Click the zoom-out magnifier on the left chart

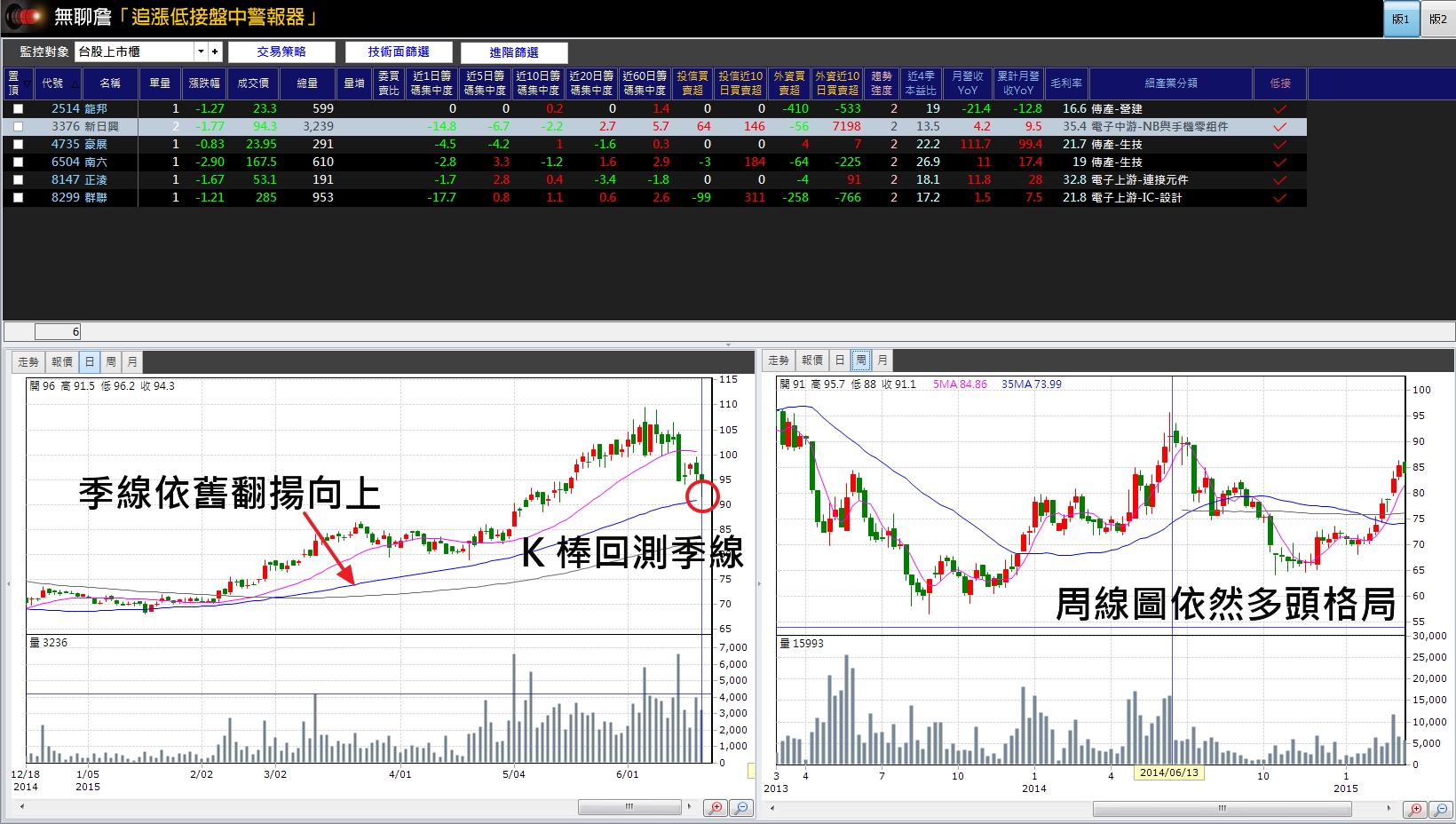point(740,808)
